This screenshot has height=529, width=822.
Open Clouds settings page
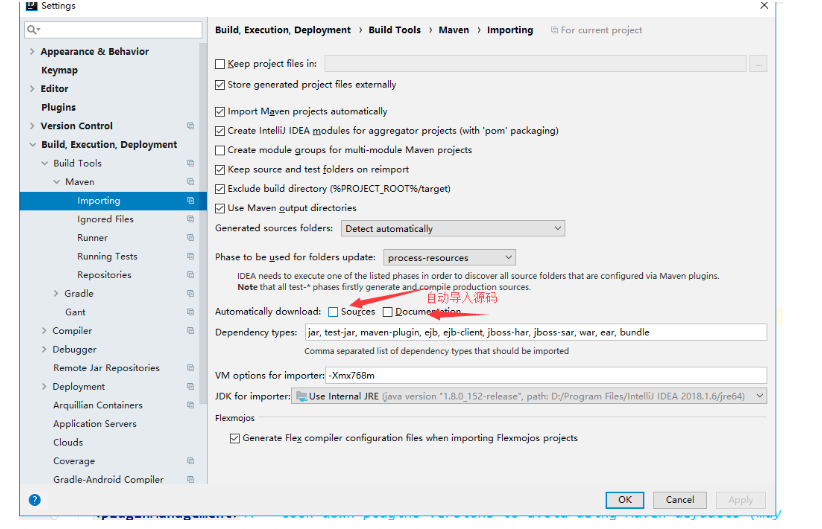(x=68, y=442)
